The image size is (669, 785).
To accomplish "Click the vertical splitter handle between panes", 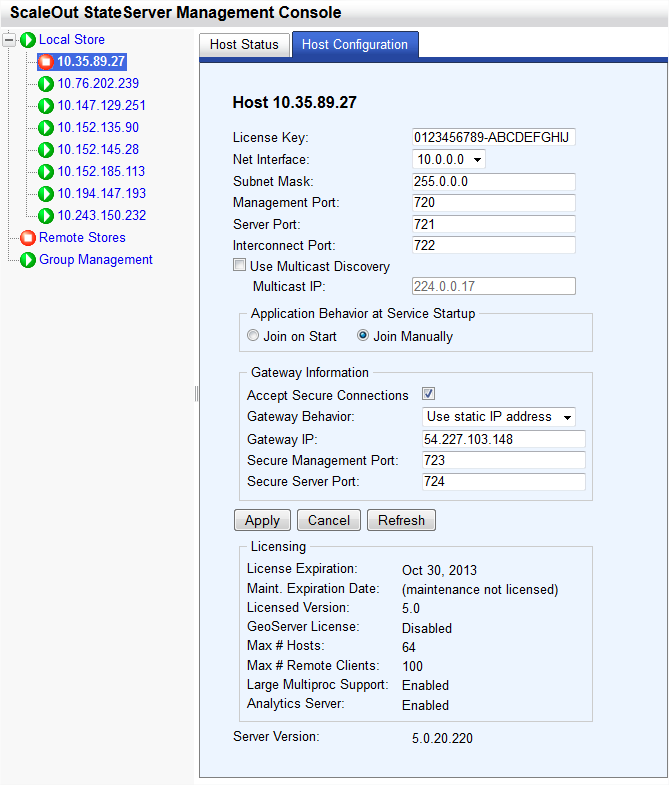I will click(x=196, y=394).
